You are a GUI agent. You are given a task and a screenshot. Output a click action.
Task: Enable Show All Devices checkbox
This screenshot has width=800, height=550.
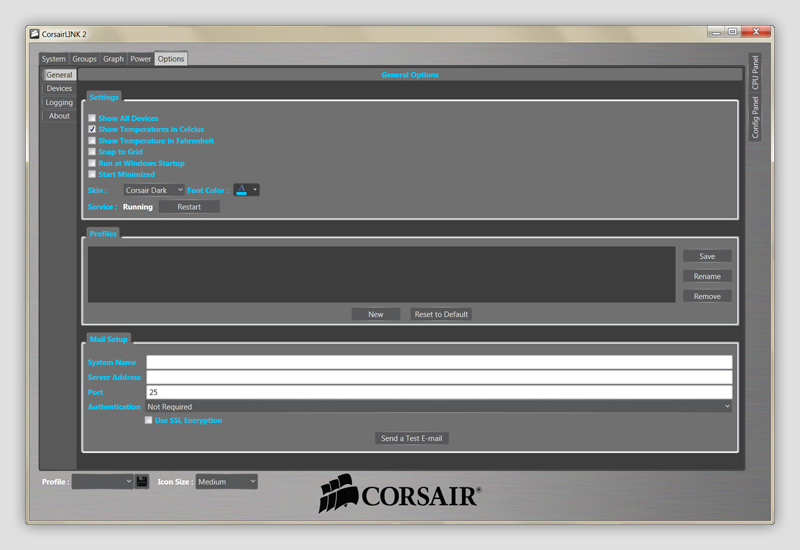tap(92, 118)
